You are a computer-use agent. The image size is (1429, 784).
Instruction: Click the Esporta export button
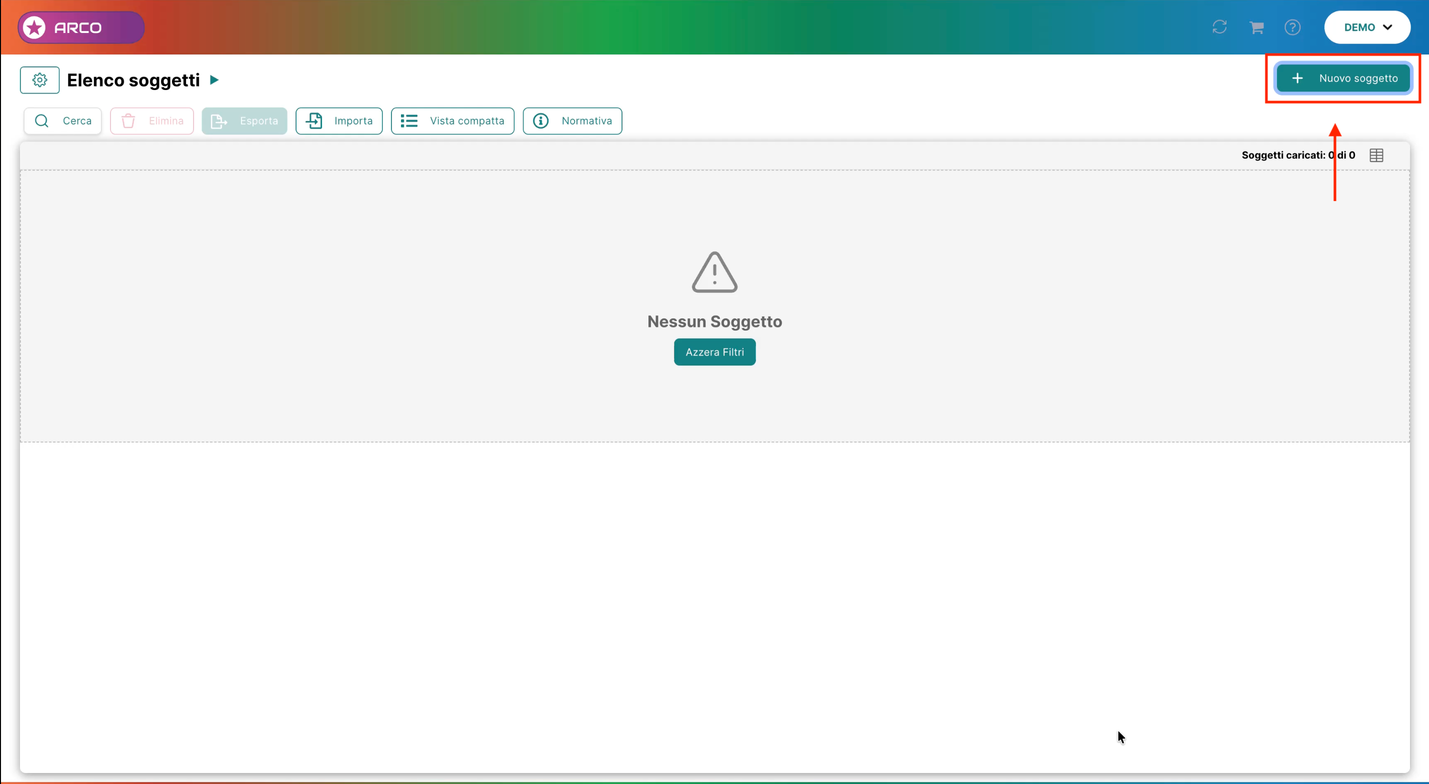click(244, 121)
